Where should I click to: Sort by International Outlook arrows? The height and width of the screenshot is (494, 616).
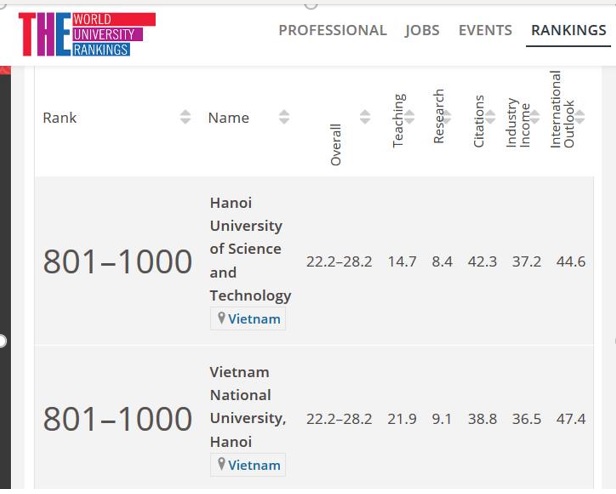coord(580,117)
